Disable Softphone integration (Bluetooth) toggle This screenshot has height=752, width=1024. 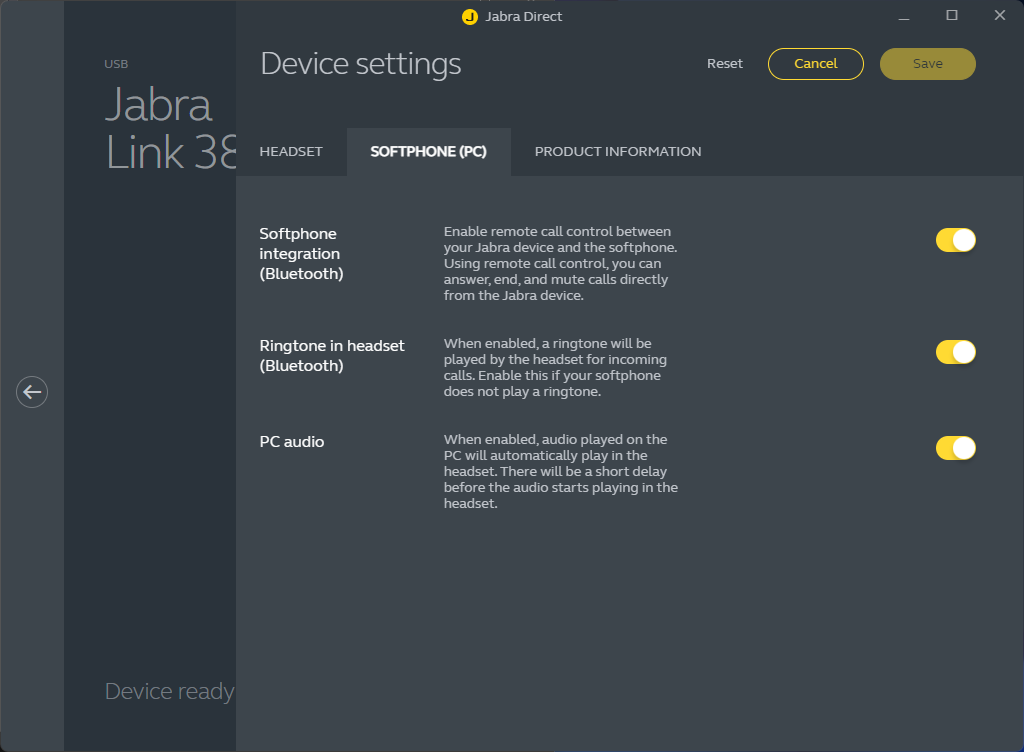click(955, 240)
